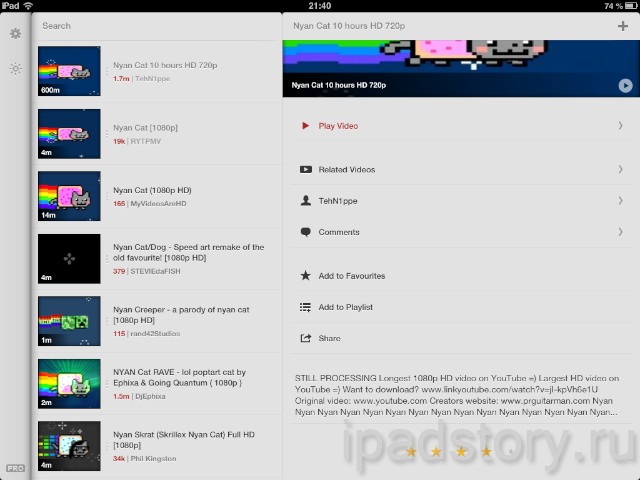Click the DjEphixa uploader name

150,396
